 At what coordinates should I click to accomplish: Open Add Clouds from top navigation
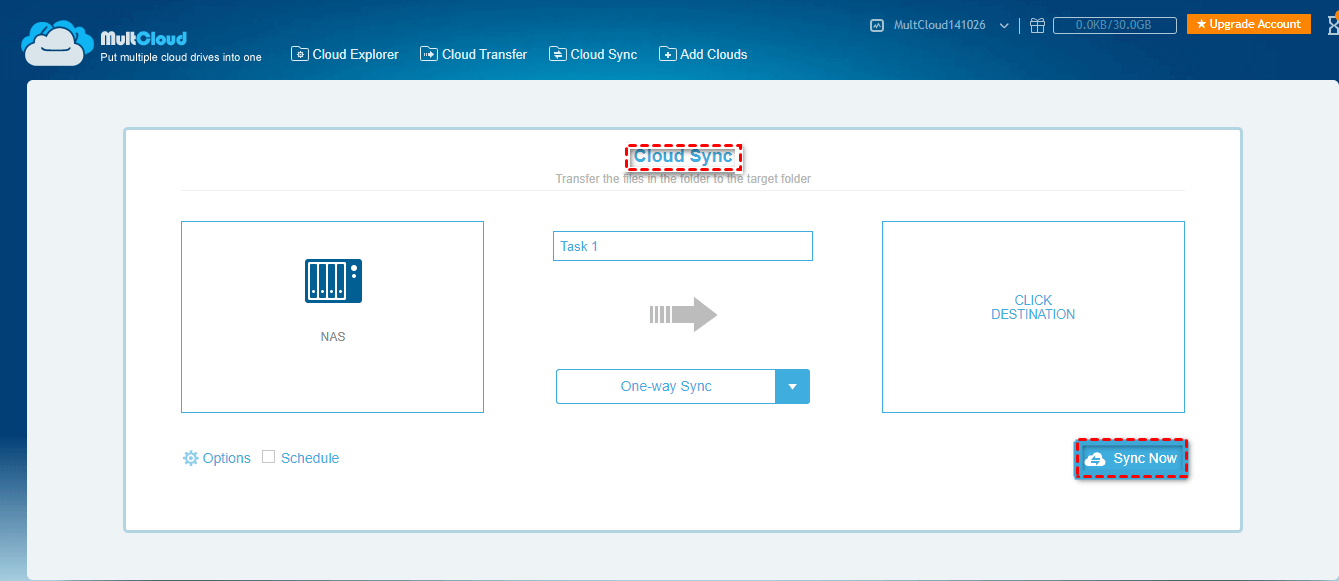click(703, 54)
